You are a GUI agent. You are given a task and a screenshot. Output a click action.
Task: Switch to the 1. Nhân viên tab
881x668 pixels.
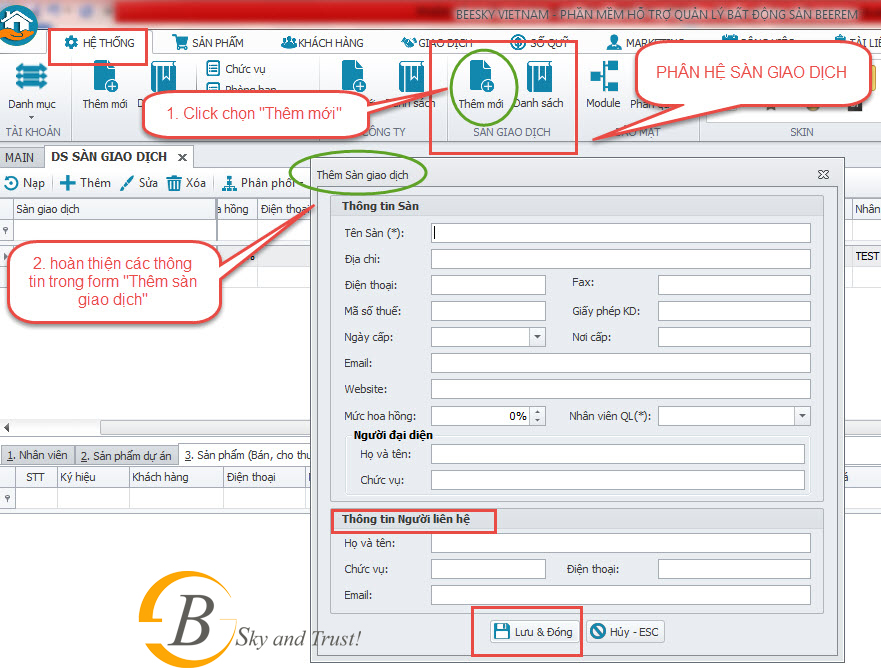tap(37, 455)
